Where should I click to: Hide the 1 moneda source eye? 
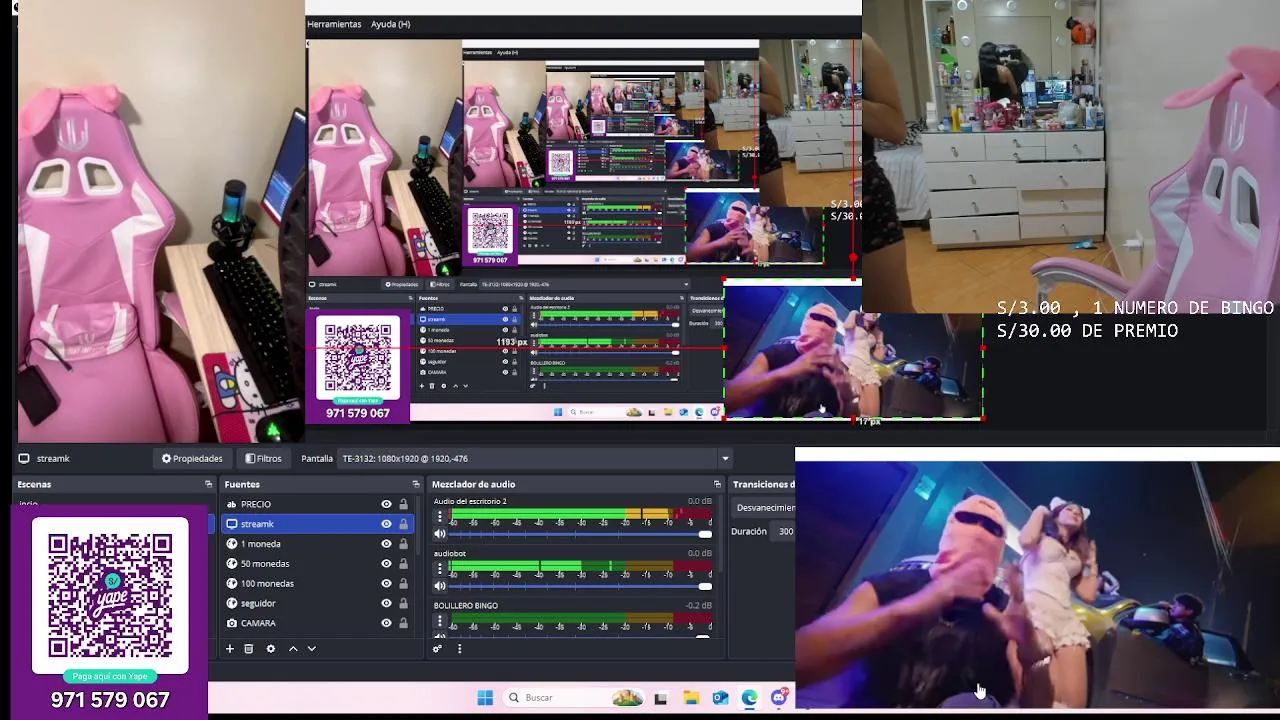(386, 544)
